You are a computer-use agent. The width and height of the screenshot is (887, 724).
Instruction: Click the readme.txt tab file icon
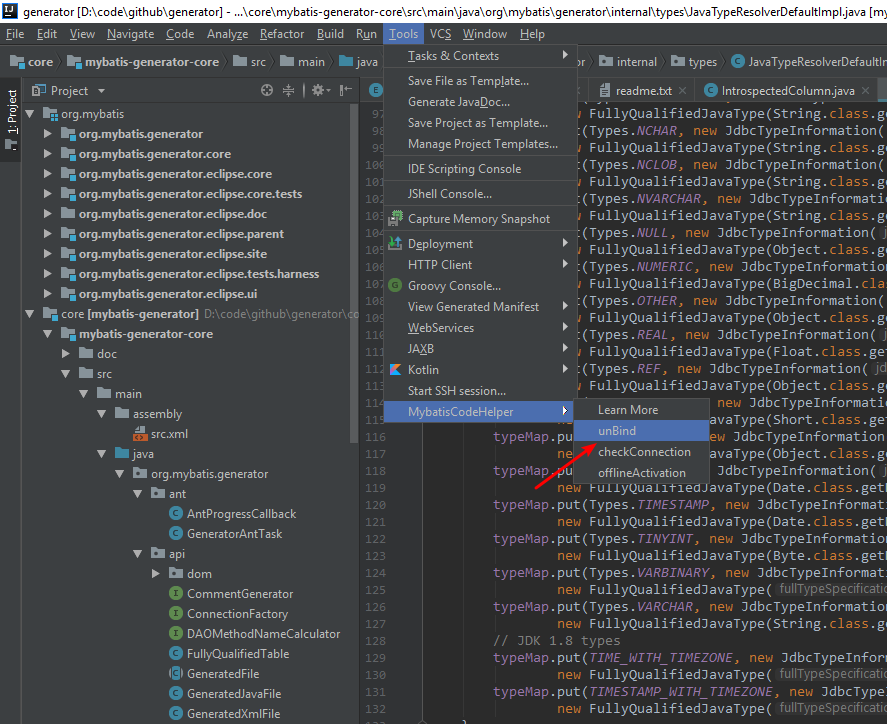pyautogui.click(x=605, y=90)
